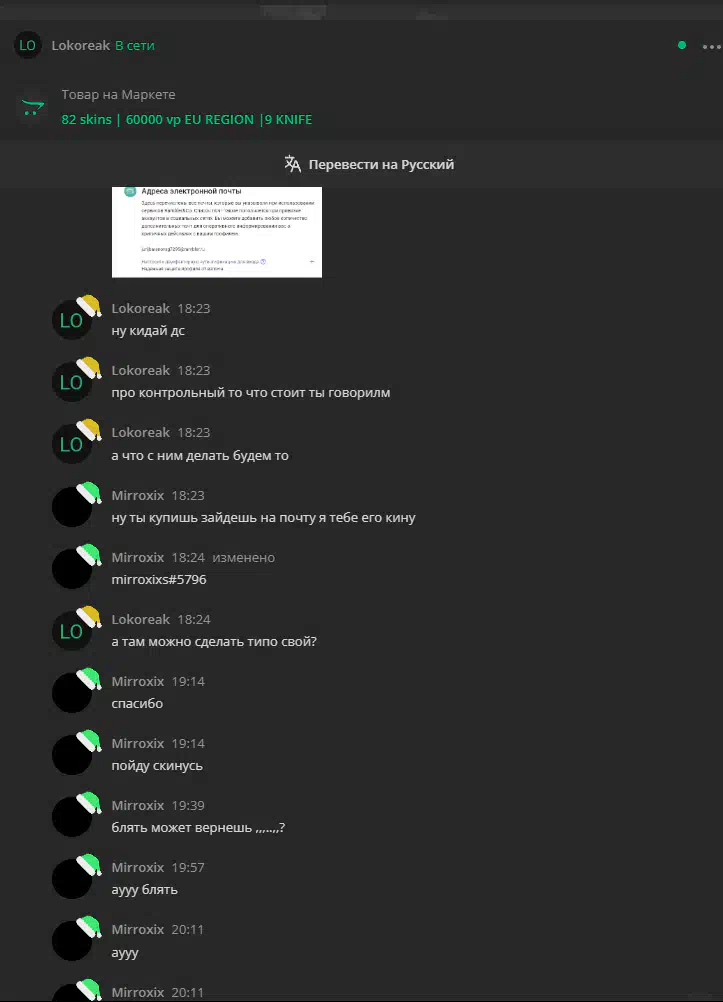723x1002 pixels.
Task: Click the "В сети" online status text
Action: (x=135, y=45)
